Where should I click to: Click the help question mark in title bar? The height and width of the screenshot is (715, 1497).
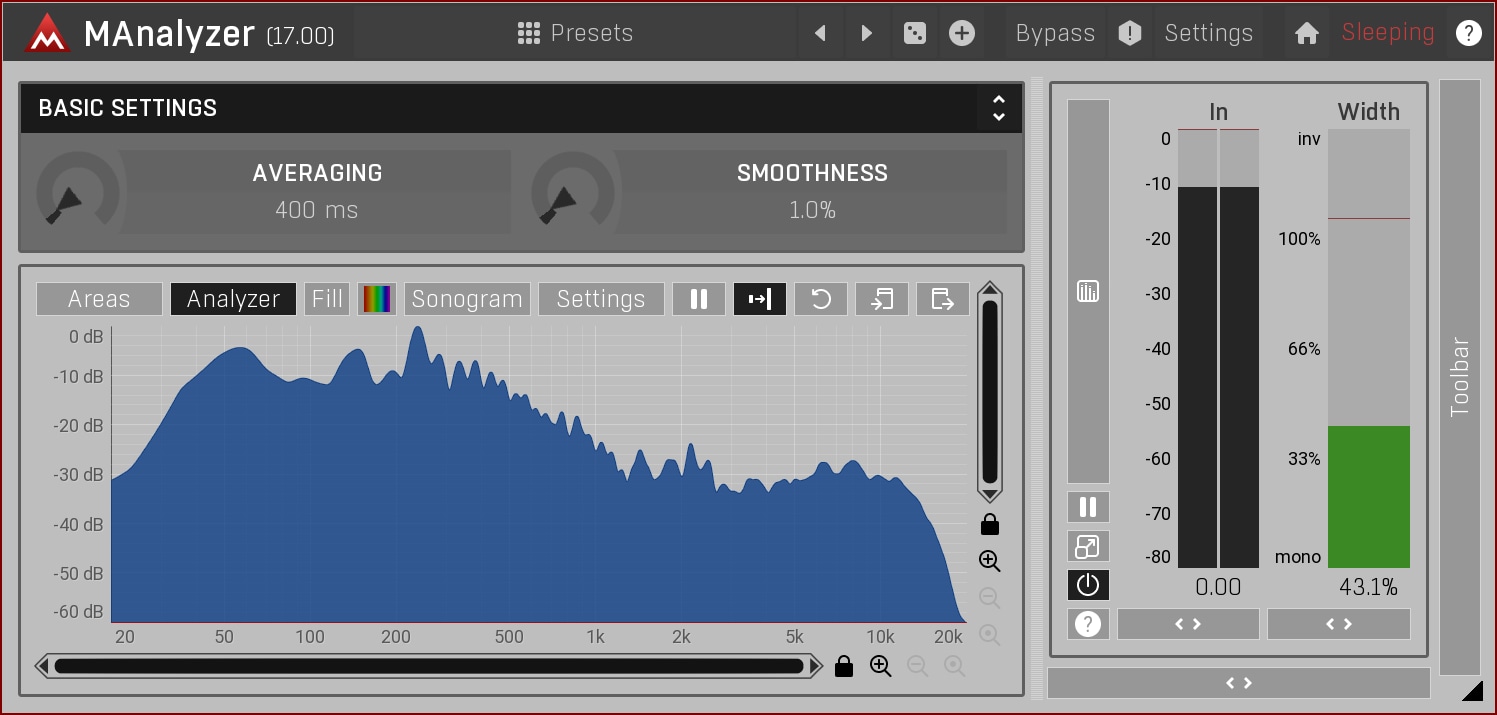1468,33
